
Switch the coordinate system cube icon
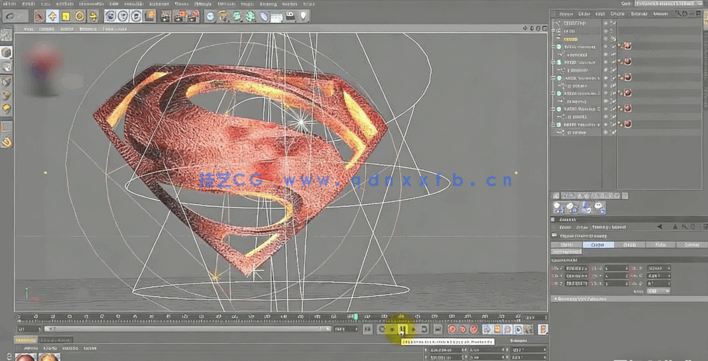(x=149, y=17)
